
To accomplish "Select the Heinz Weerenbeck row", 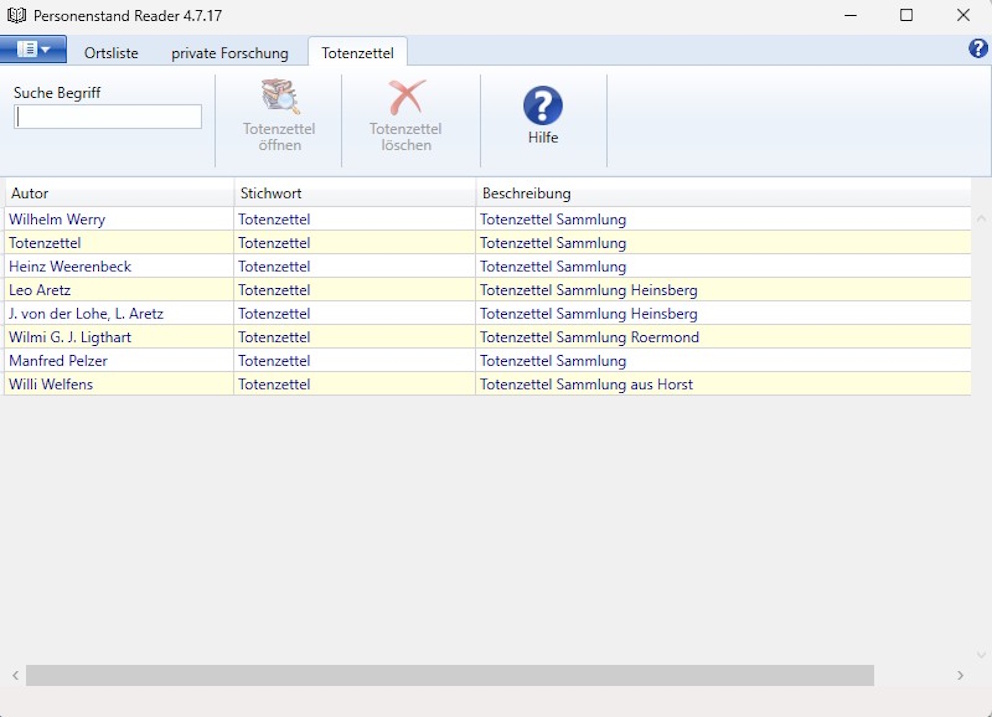I will pyautogui.click(x=488, y=266).
